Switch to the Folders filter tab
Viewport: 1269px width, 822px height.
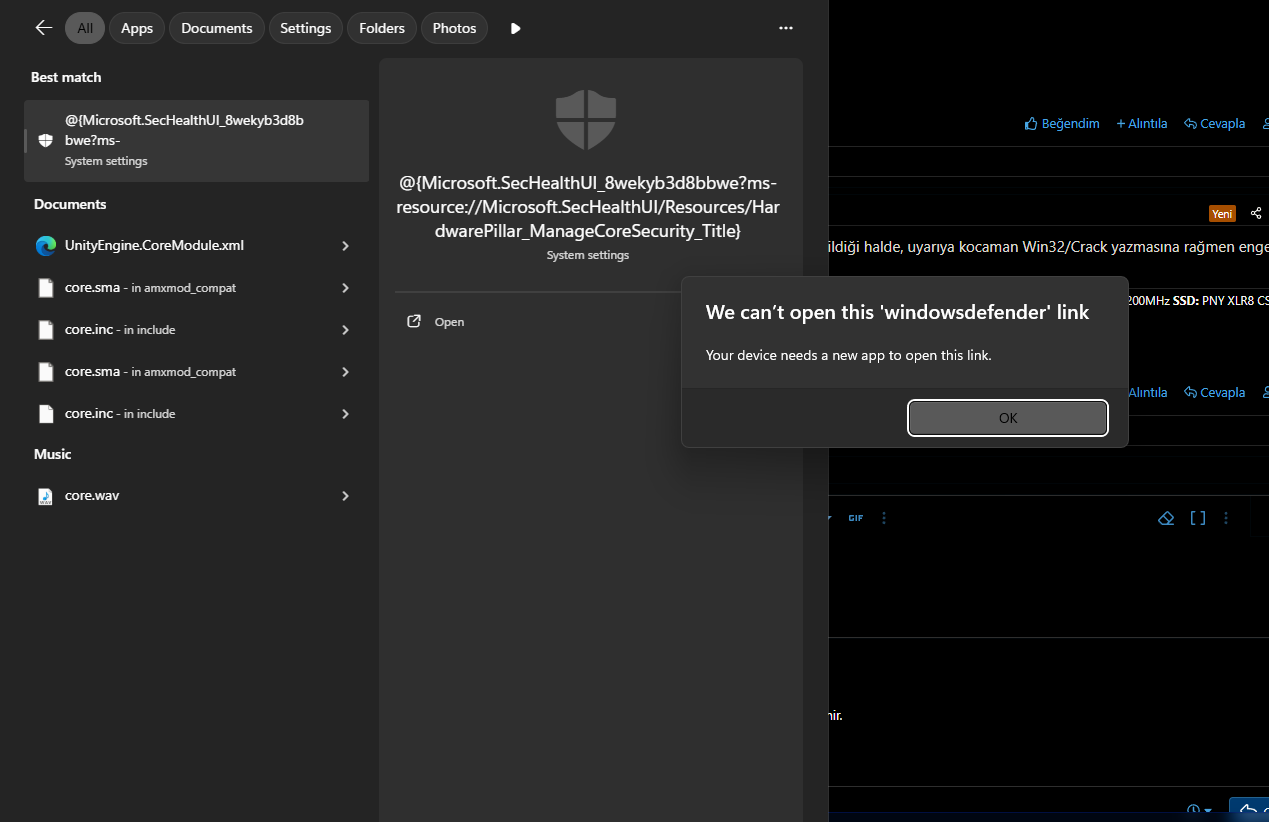(382, 28)
